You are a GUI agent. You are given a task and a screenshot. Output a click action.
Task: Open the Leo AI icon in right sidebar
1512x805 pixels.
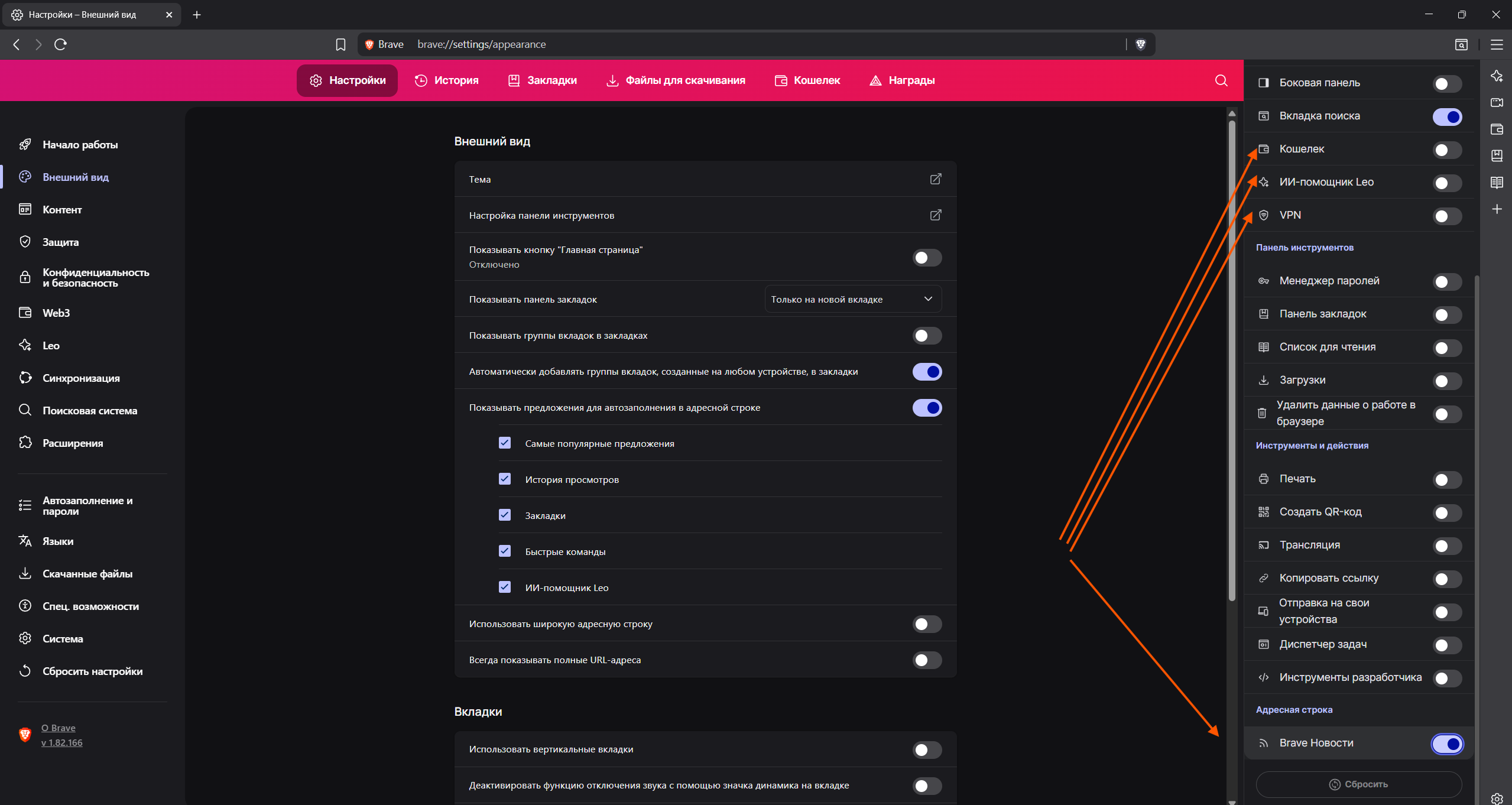tap(1497, 76)
